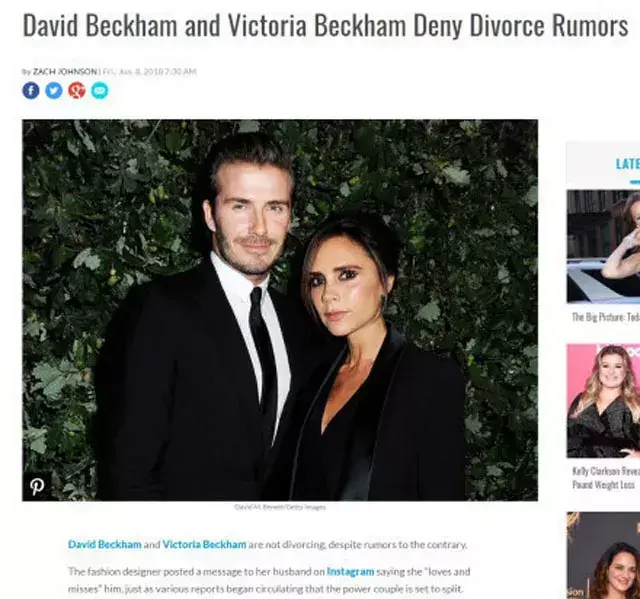The width and height of the screenshot is (640, 599).
Task: Open the David Beckham link in article
Action: coord(104,544)
